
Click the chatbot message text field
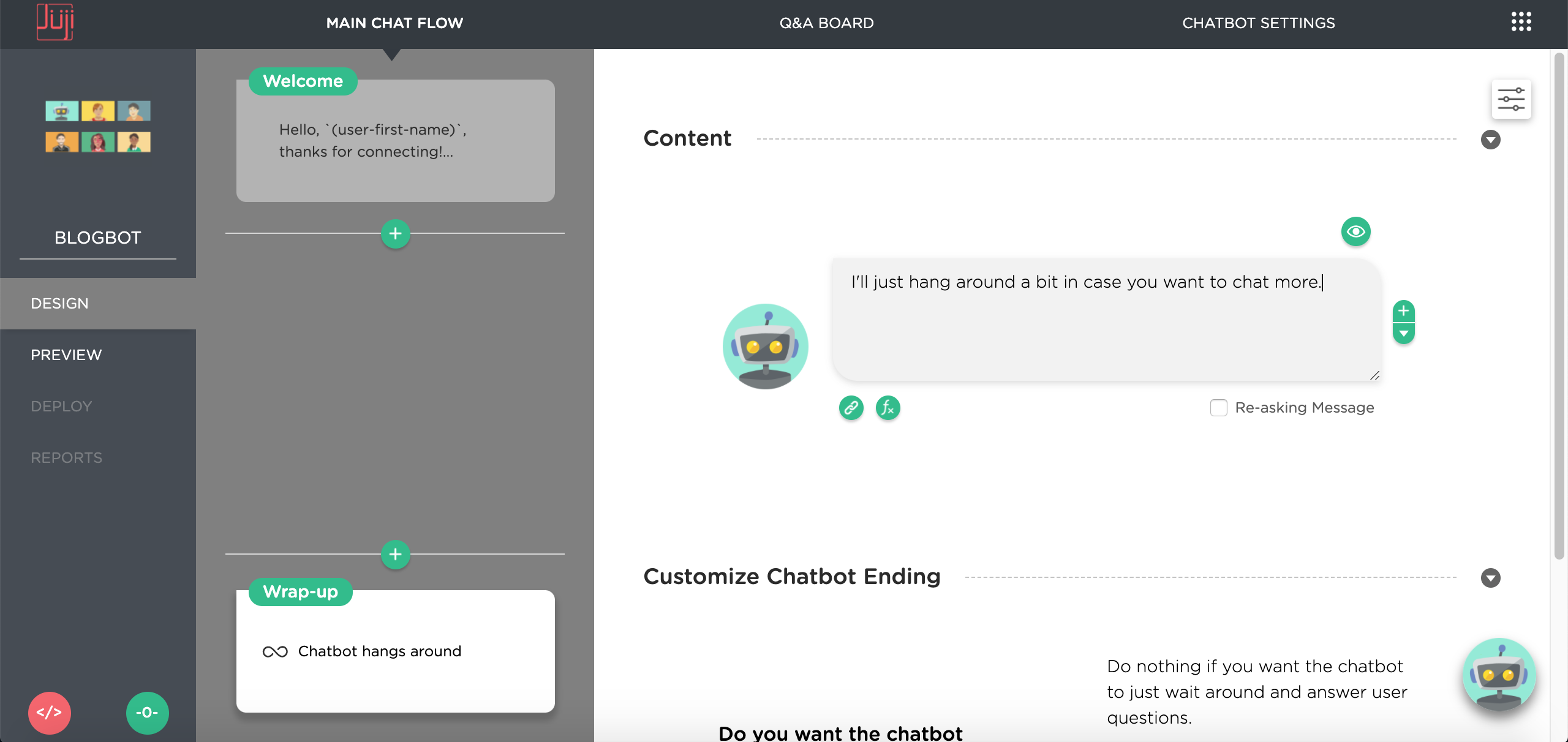click(x=1106, y=320)
